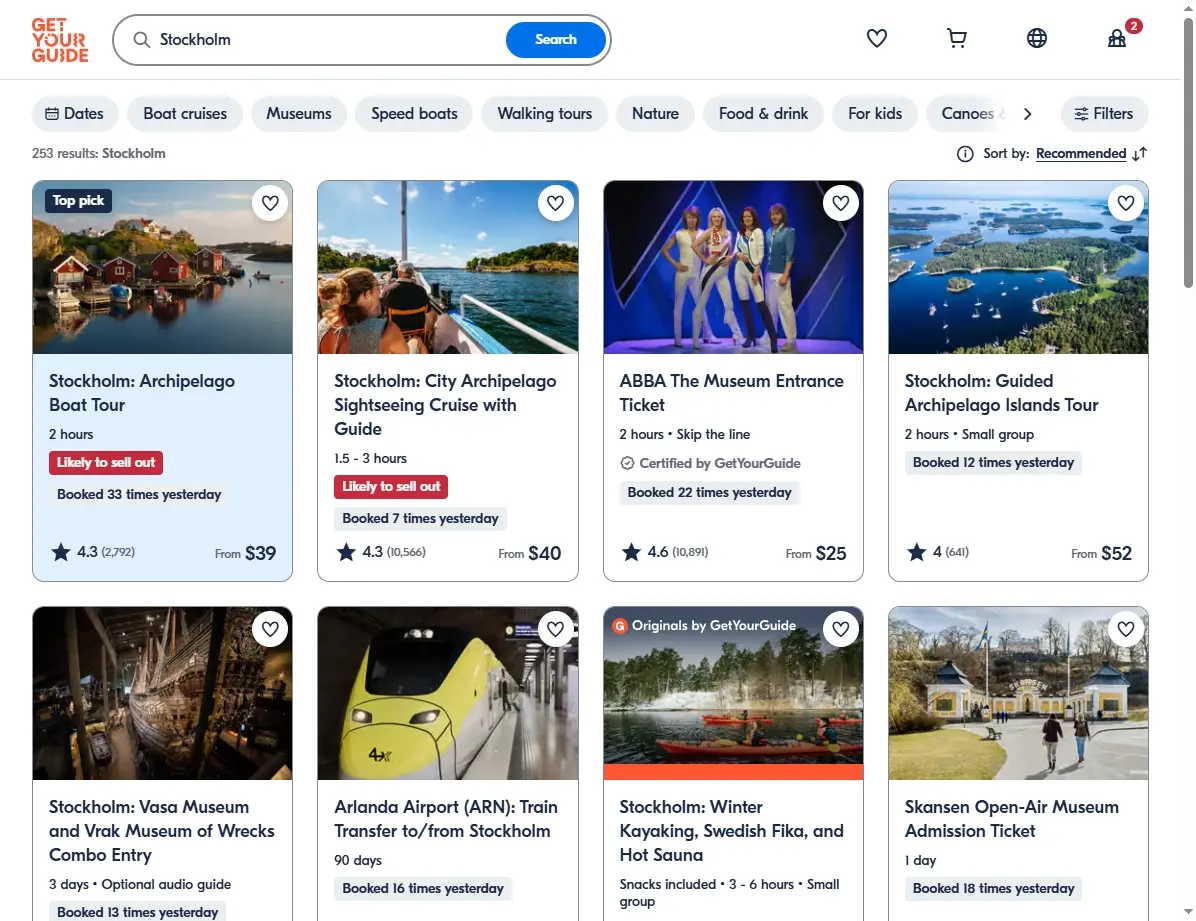The height and width of the screenshot is (921, 1196).
Task: Open the Sort by Recommended dropdown
Action: coord(1080,154)
